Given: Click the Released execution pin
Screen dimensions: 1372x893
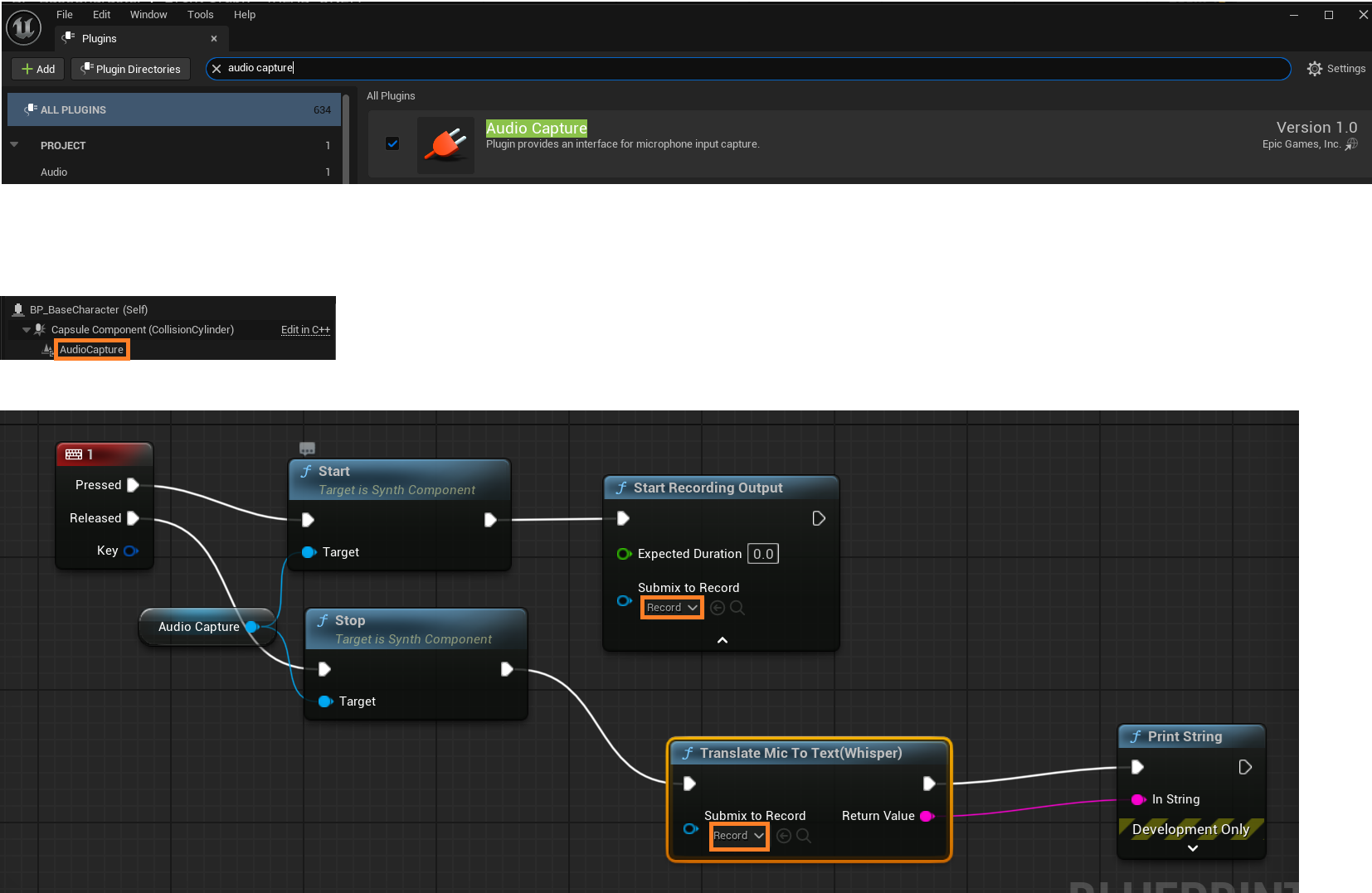Looking at the screenshot, I should pyautogui.click(x=133, y=518).
